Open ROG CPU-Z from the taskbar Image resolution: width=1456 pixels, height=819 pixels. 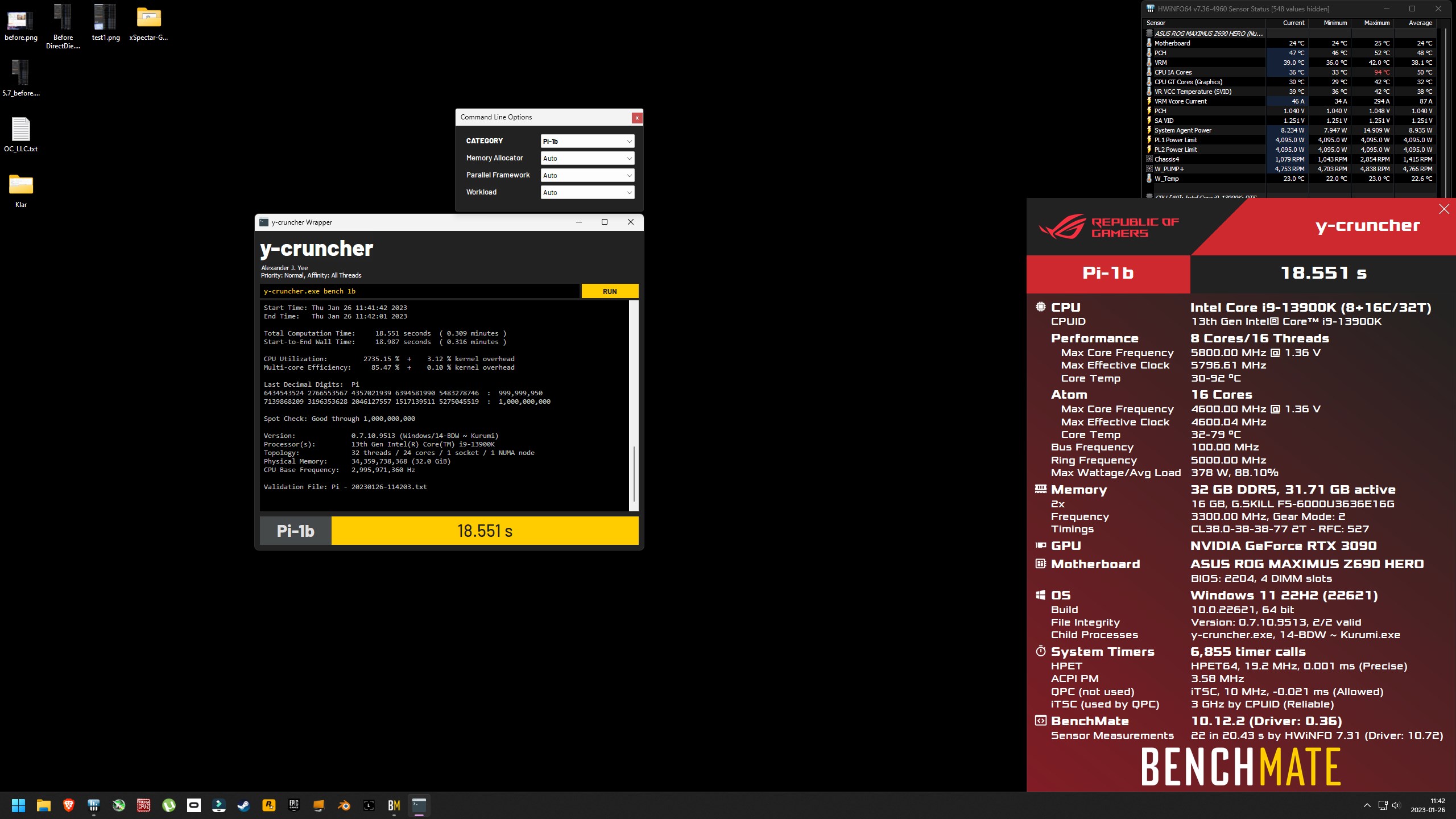click(x=144, y=805)
